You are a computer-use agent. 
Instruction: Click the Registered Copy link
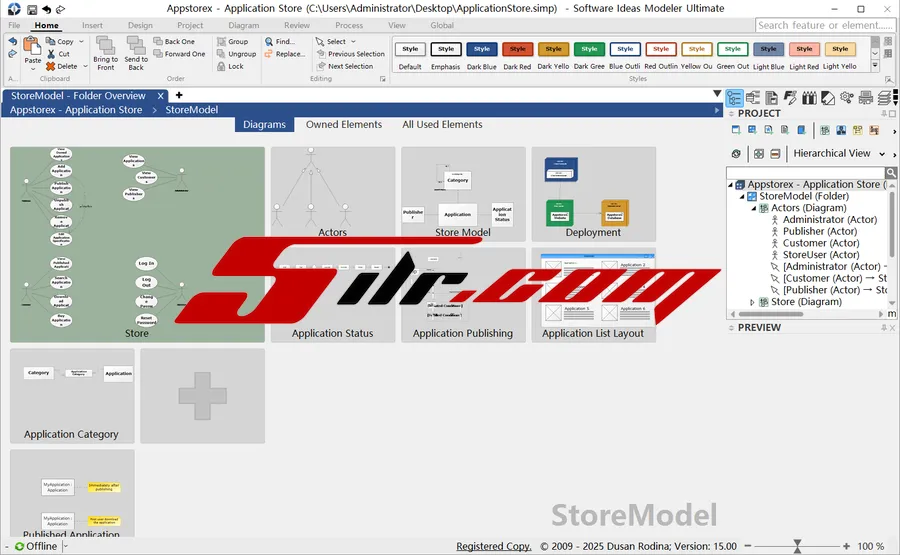point(494,546)
